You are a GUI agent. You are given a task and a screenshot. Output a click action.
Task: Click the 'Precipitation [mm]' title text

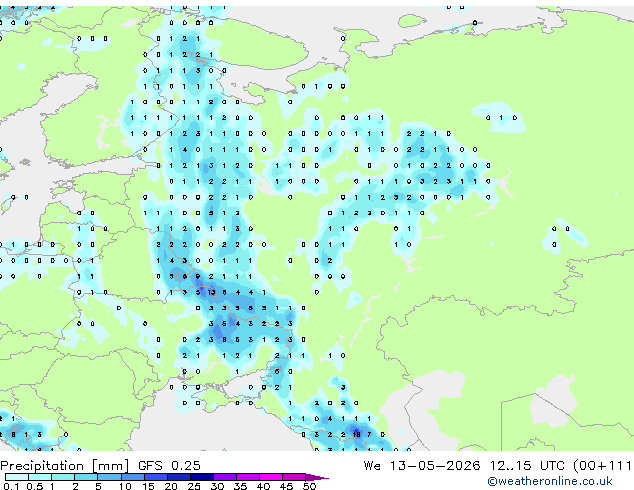[x=65, y=466]
